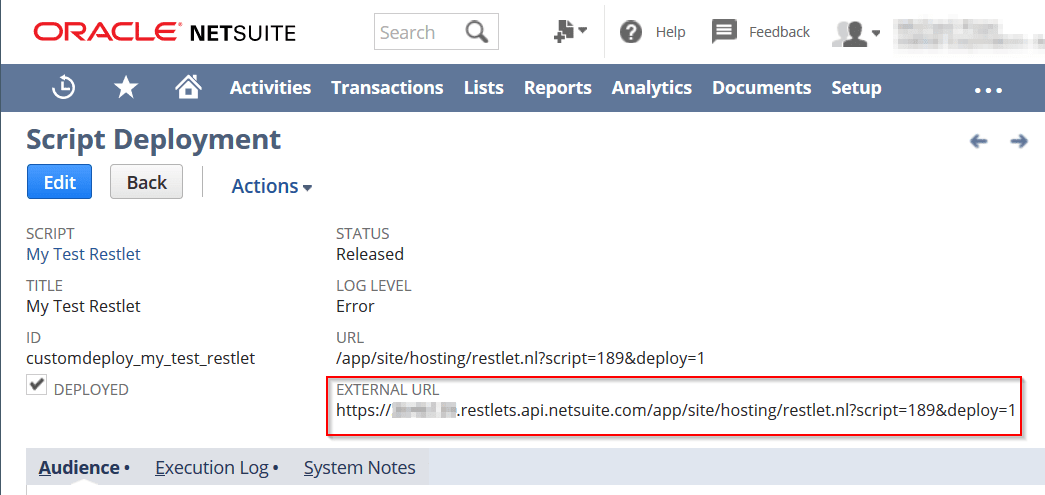This screenshot has height=495, width=1045.
Task: Click the Feedback link text
Action: tap(779, 31)
